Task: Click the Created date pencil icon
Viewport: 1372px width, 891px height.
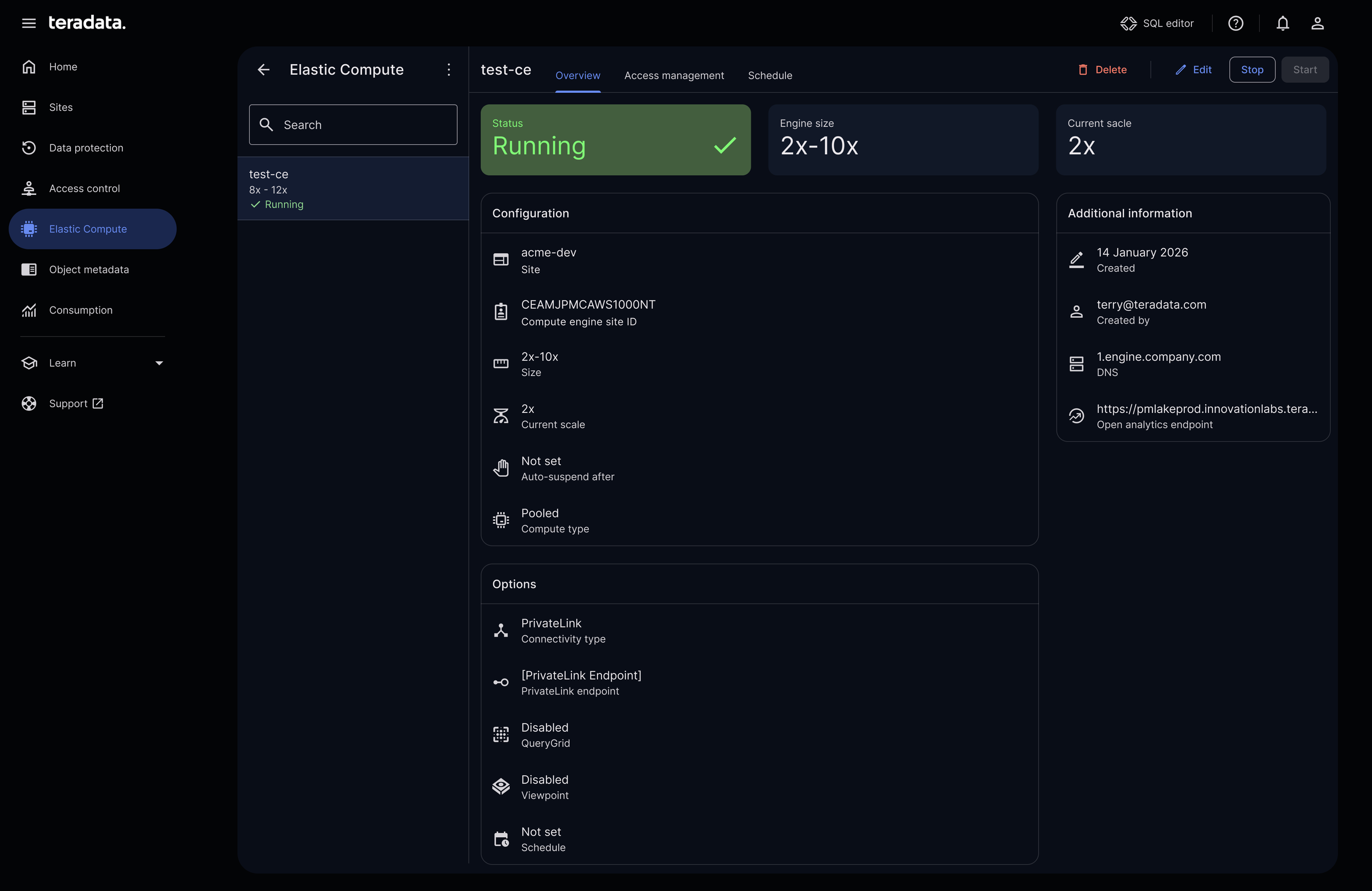Action: 1076,260
